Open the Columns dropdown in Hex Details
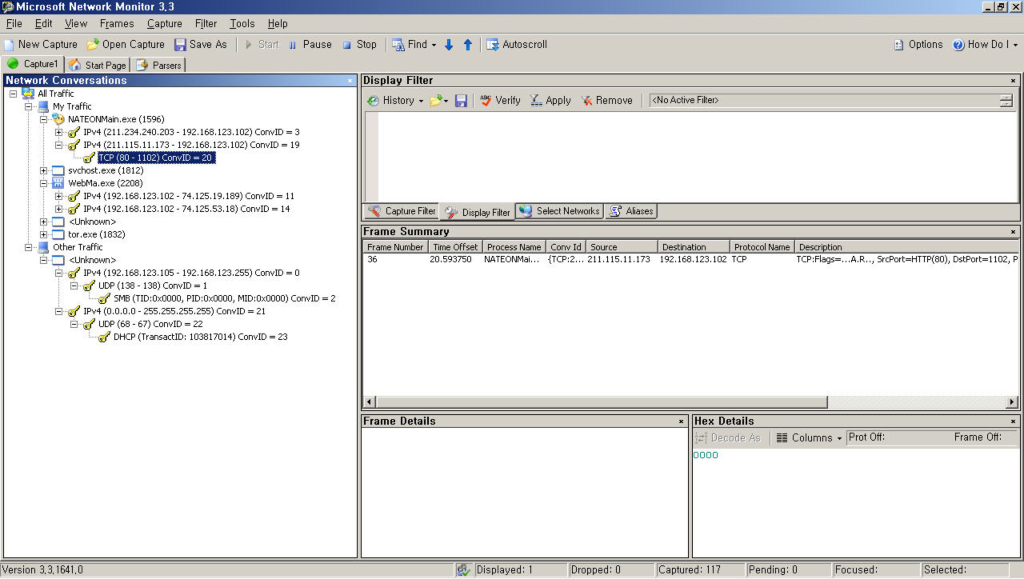 click(x=808, y=438)
